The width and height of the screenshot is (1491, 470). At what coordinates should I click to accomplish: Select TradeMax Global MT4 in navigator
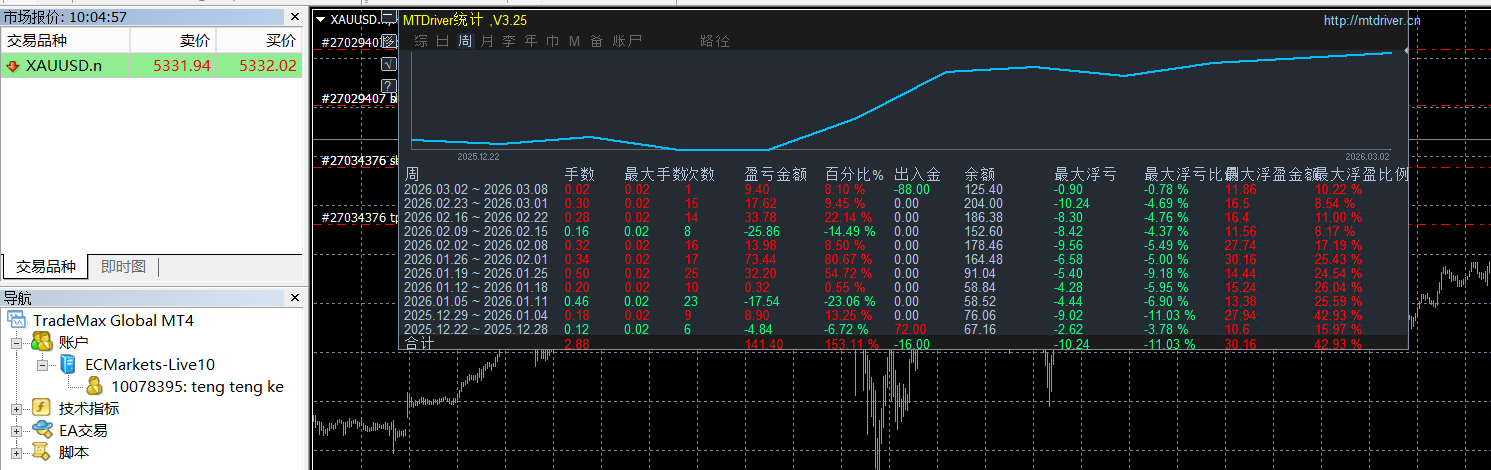pos(113,320)
